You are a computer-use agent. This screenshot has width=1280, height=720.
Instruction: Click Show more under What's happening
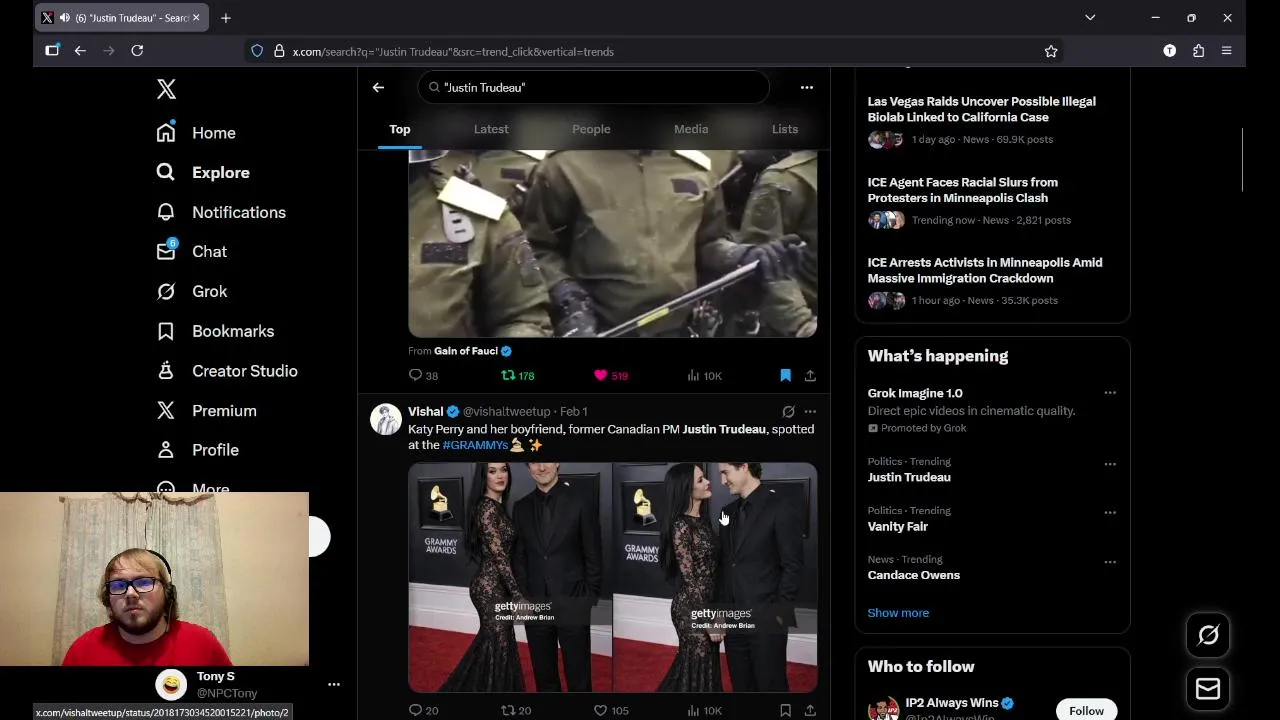coord(898,613)
